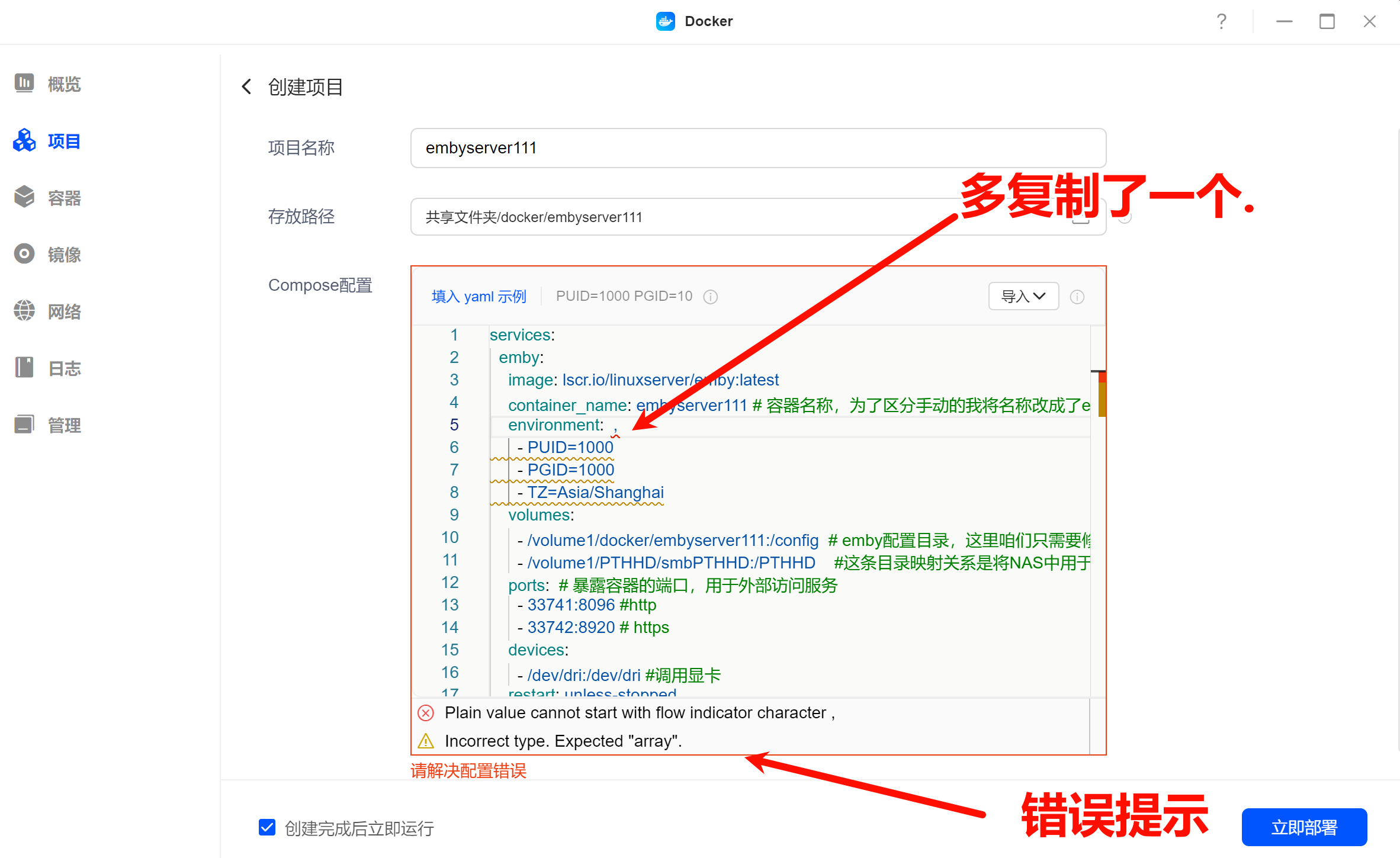Screen dimensions: 1400x858
Task: Maximize the Docker window
Action: pyautogui.click(x=1327, y=21)
